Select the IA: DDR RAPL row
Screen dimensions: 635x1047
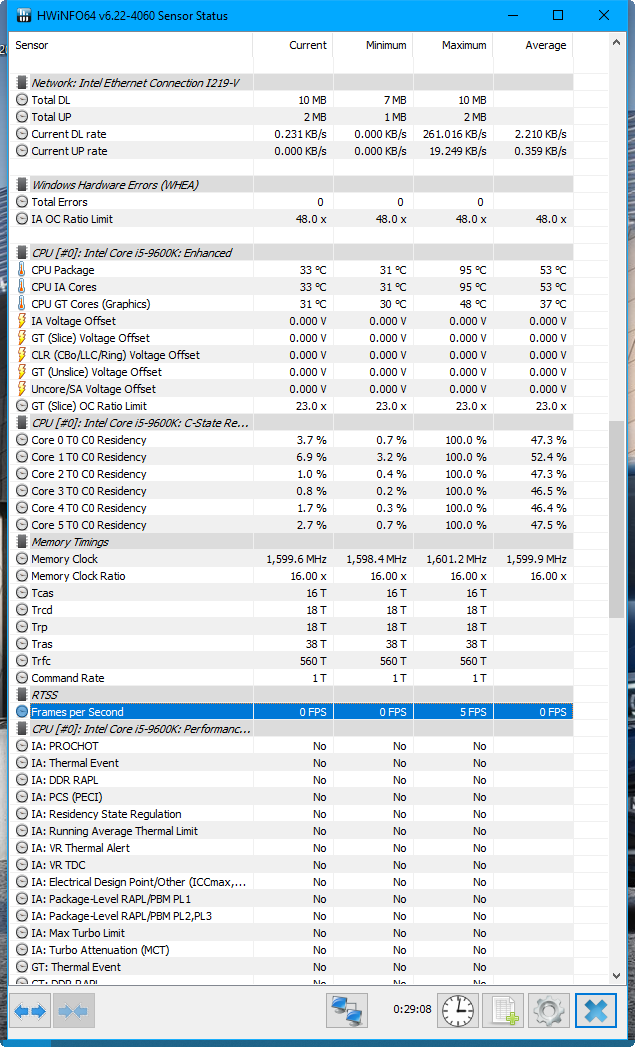pos(291,780)
